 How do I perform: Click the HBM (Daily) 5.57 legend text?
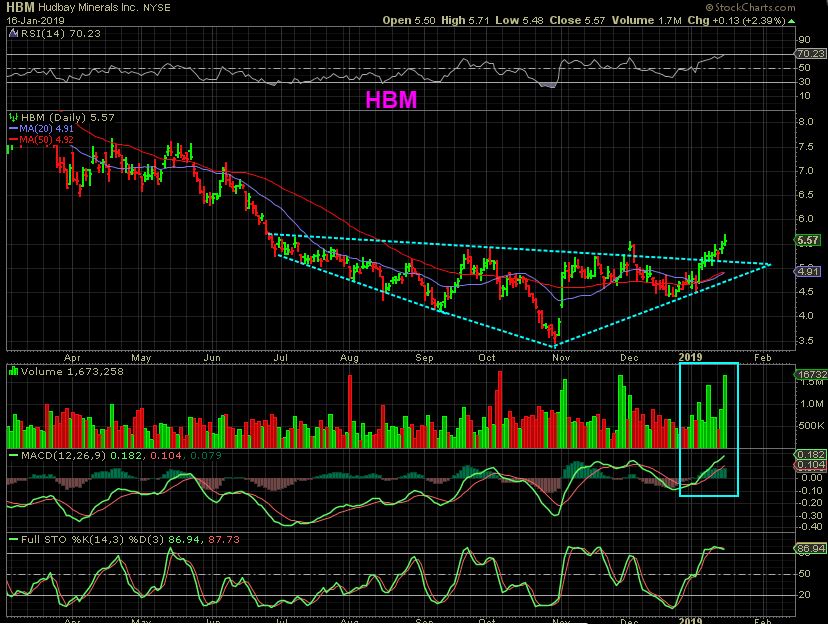(68, 117)
